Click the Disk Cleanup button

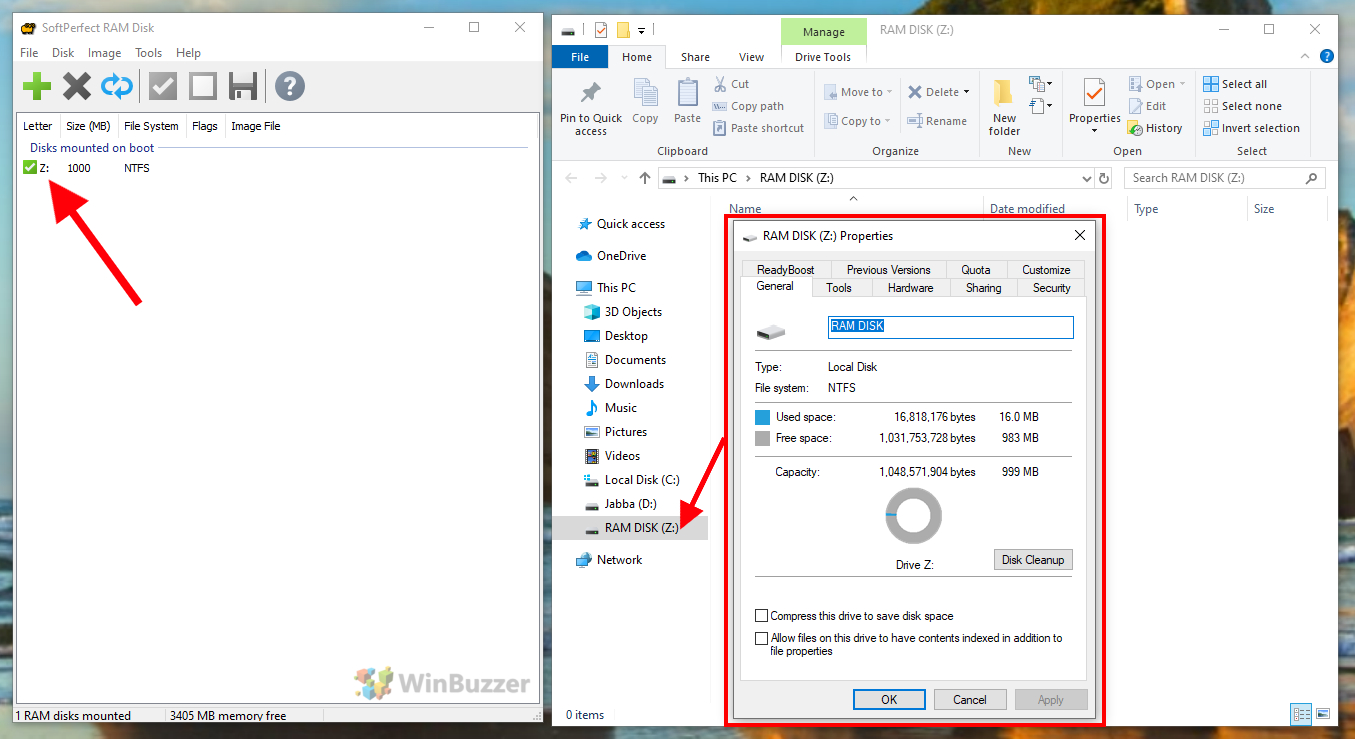1033,560
